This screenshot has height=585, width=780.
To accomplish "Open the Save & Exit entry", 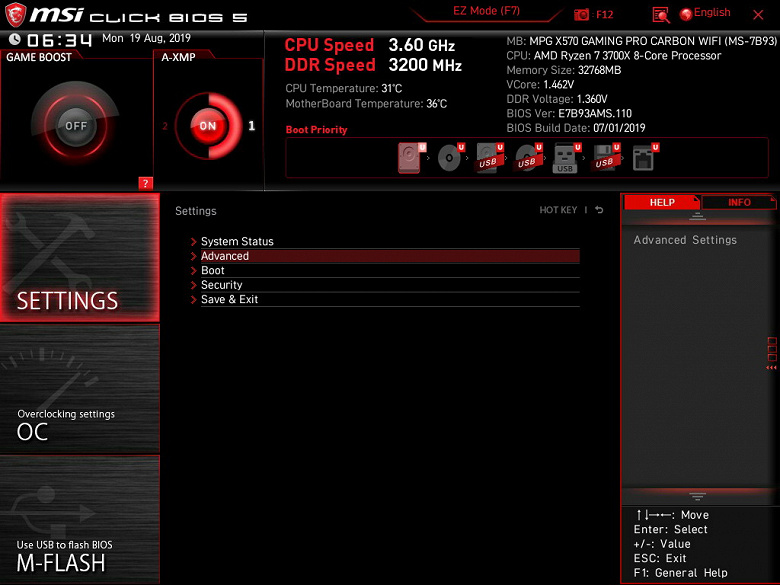I will (390, 299).
